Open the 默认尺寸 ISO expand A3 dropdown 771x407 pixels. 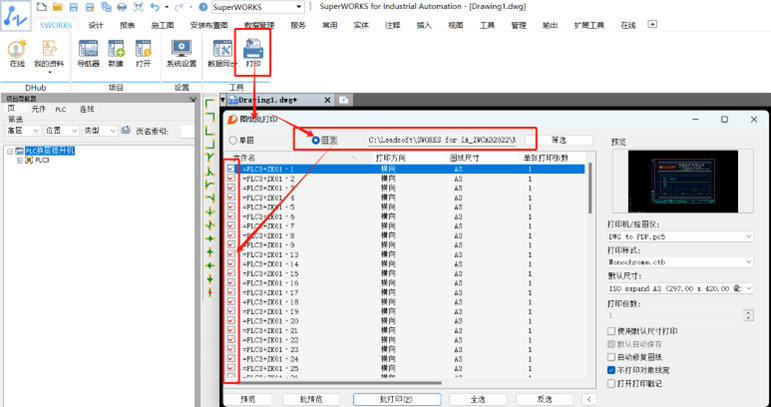(x=681, y=288)
